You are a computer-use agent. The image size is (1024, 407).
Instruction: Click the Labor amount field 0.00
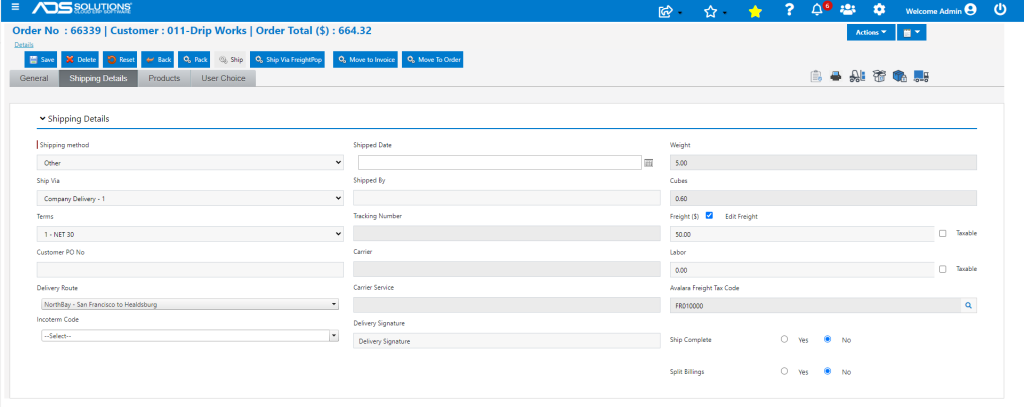pyautogui.click(x=802, y=269)
